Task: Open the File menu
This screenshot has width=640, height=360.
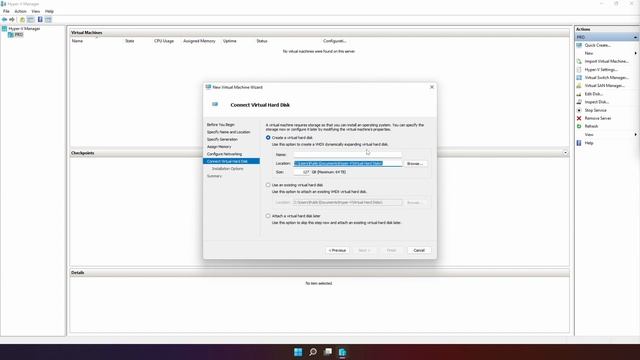Action: tap(6, 11)
